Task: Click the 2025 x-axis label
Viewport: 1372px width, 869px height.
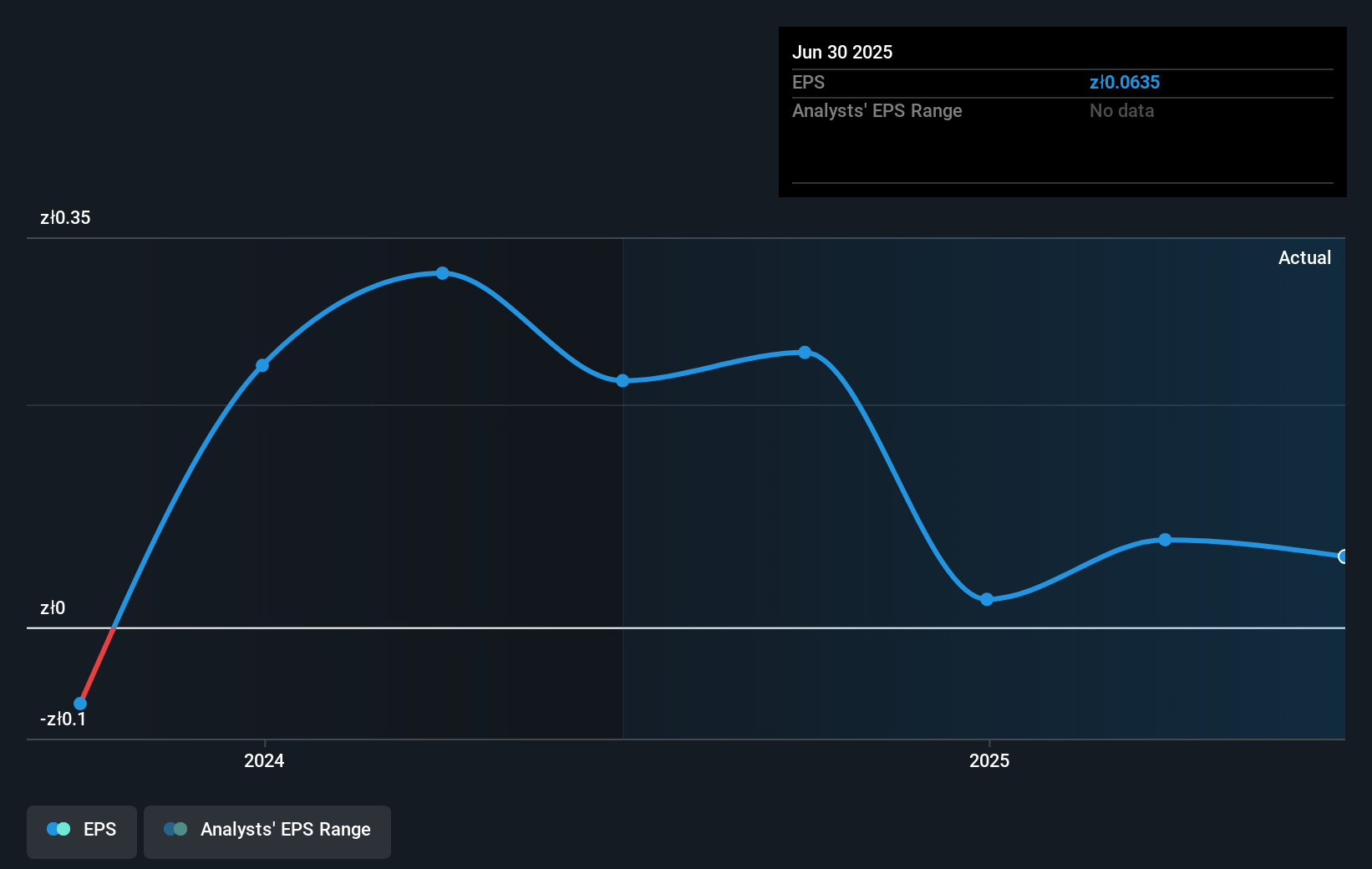Action: pos(989,760)
